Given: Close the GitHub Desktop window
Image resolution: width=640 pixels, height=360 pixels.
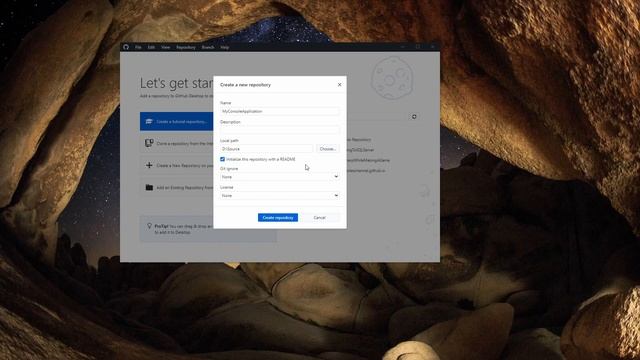Looking at the screenshot, I should [433, 47].
